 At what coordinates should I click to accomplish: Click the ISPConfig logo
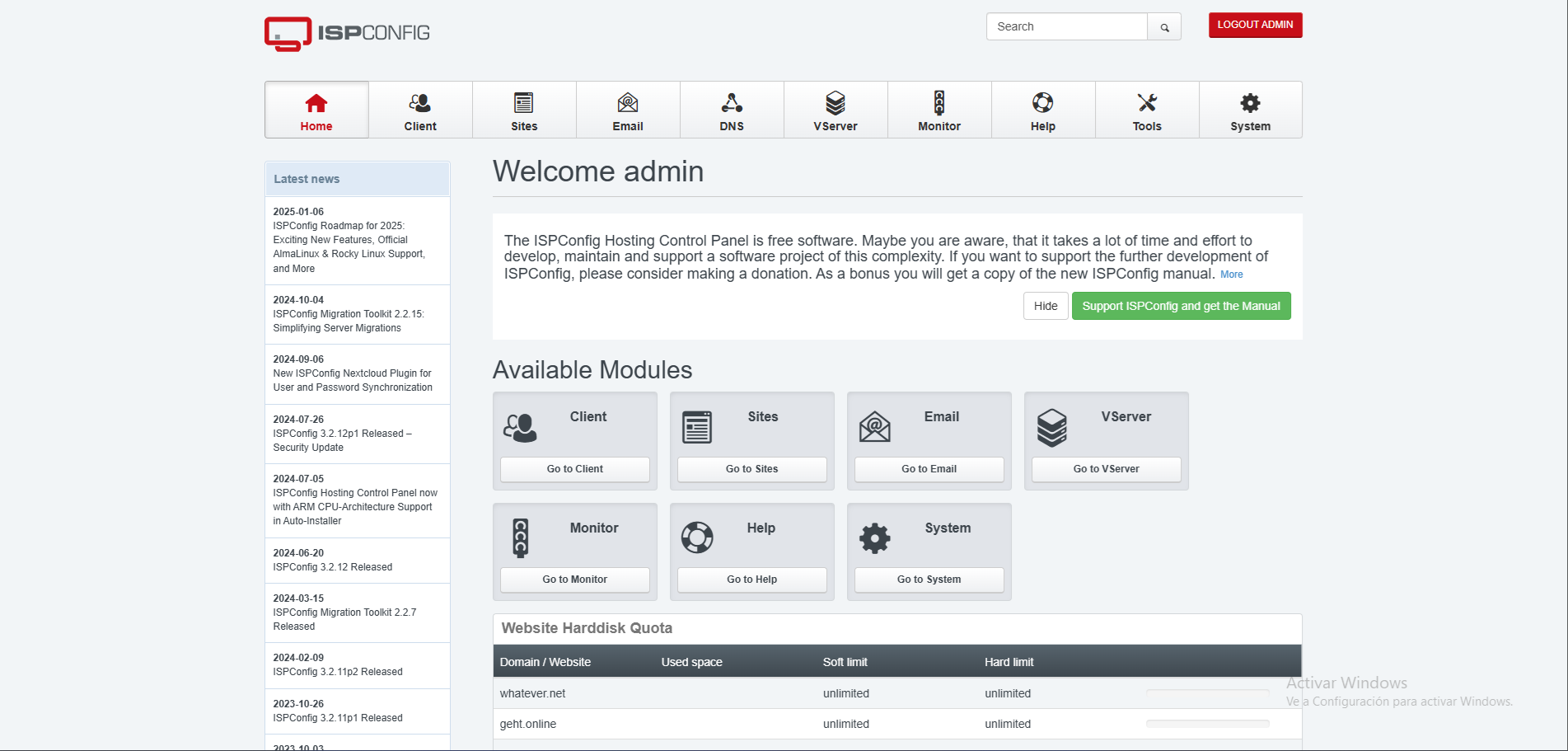347,34
